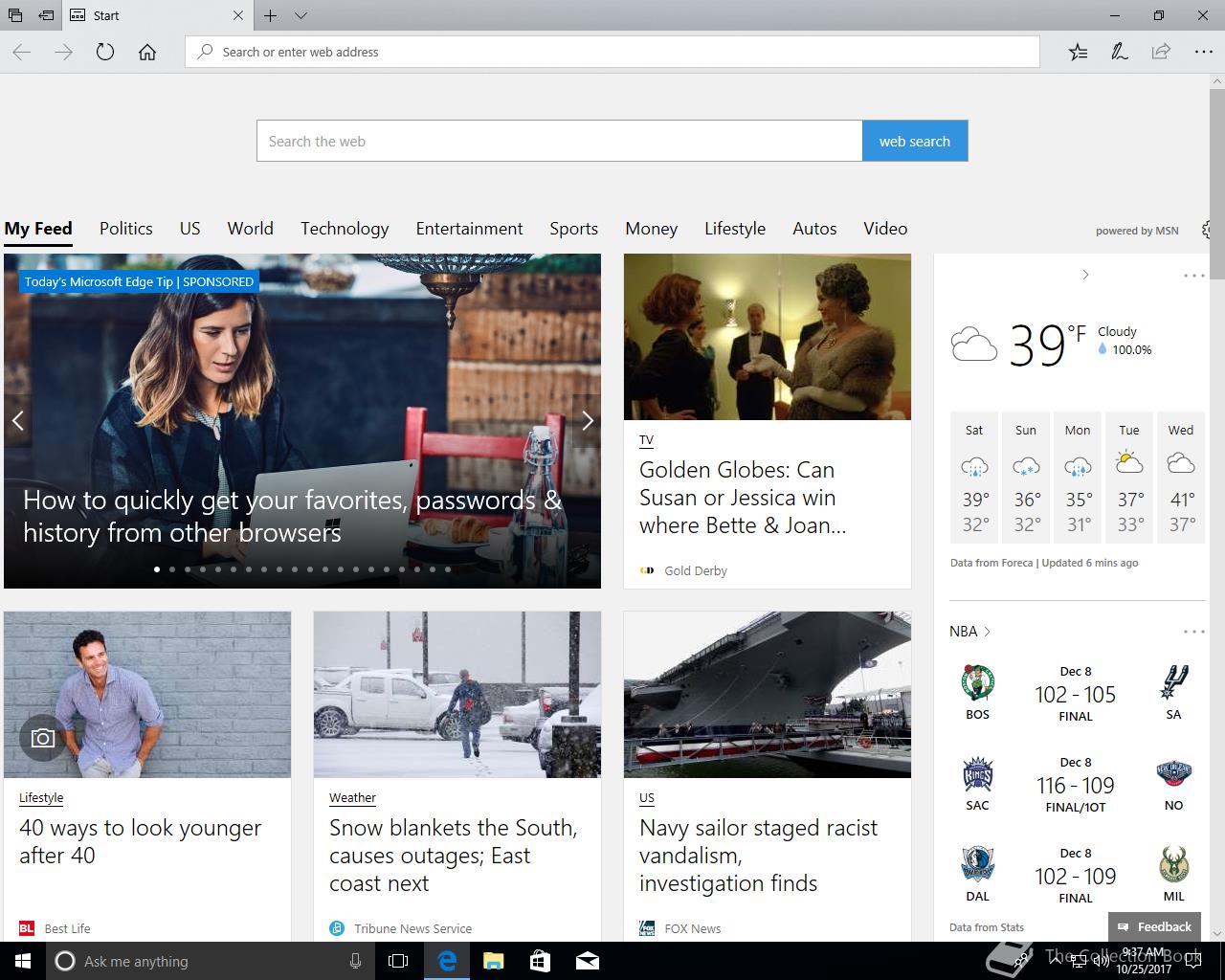Viewport: 1225px width, 980px height.
Task: Open Make a Web Note pen icon
Action: tap(1119, 52)
